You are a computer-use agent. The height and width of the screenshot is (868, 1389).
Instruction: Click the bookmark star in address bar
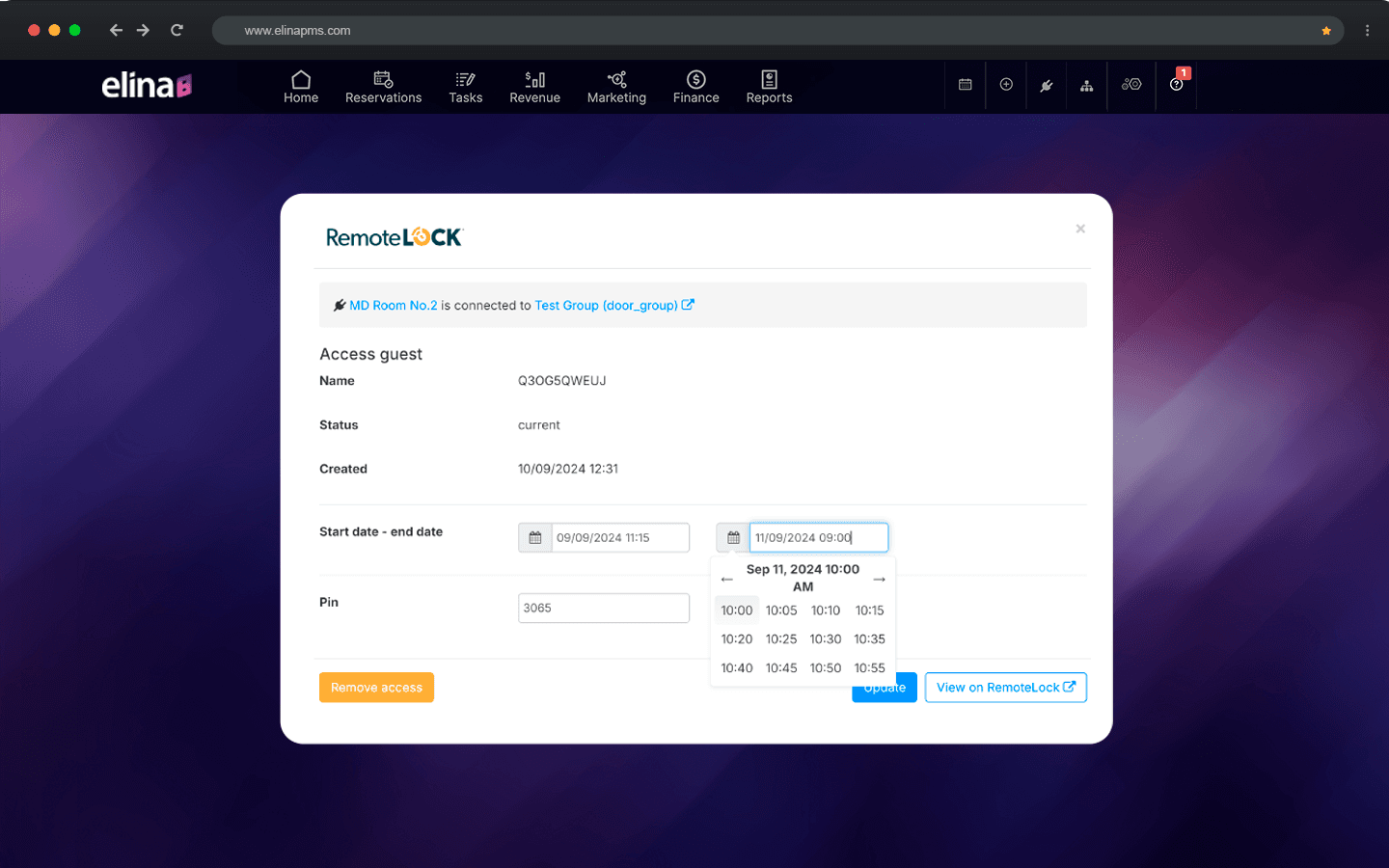pos(1326,31)
